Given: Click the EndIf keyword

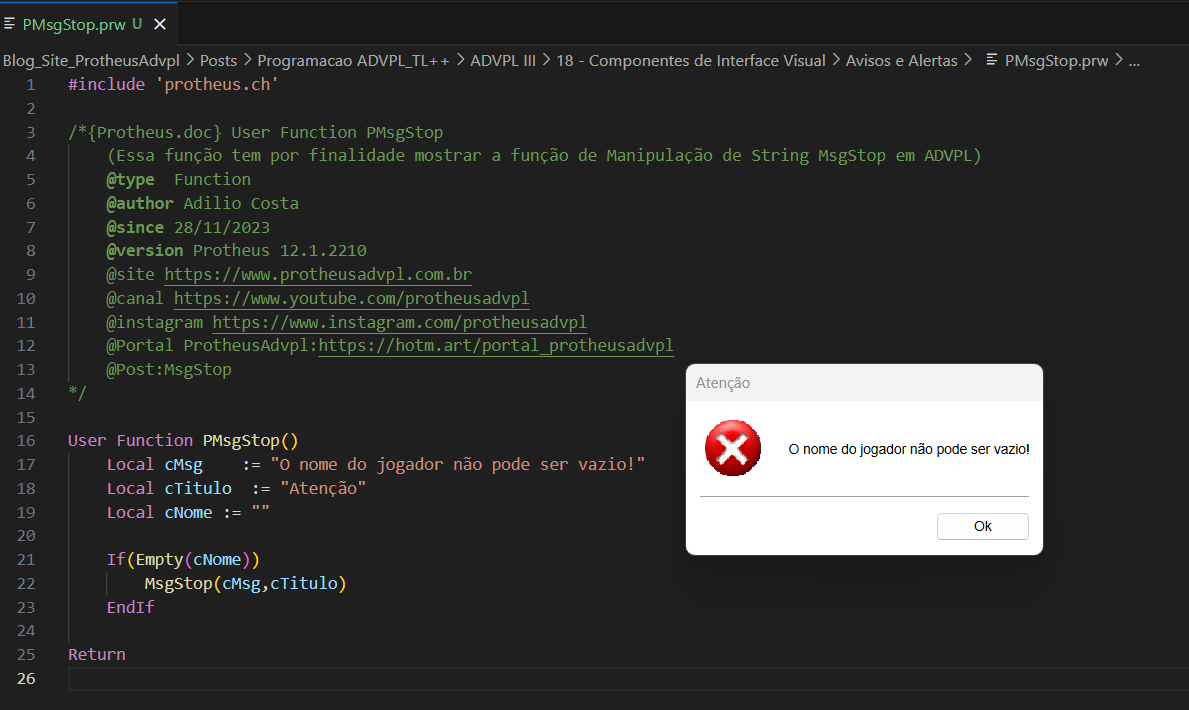Looking at the screenshot, I should click(130, 607).
